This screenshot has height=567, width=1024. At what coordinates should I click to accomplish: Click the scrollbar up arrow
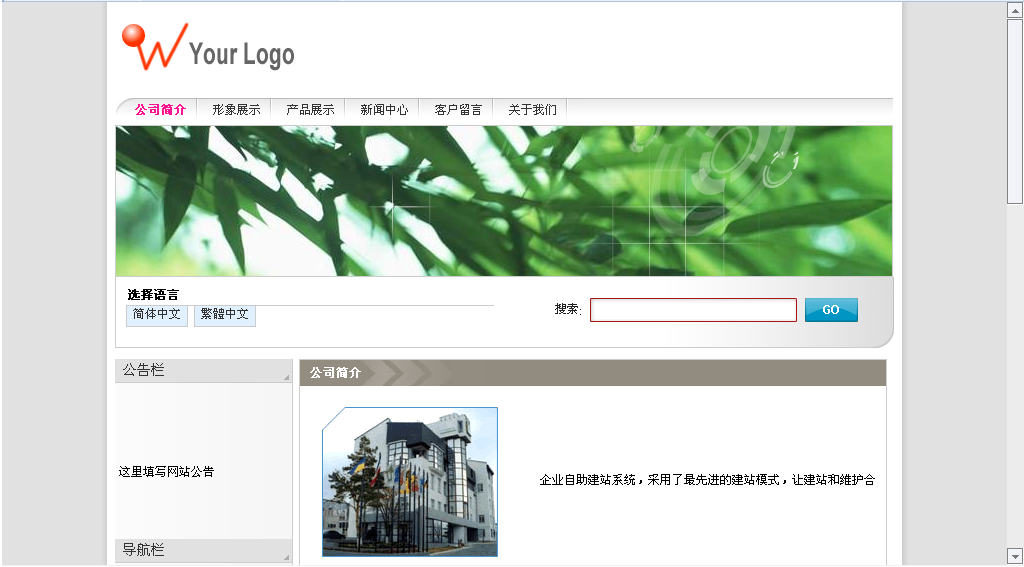[x=1014, y=10]
